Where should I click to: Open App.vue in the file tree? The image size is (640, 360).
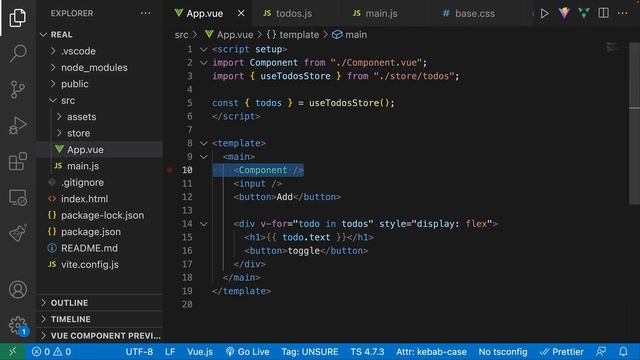[100, 149]
